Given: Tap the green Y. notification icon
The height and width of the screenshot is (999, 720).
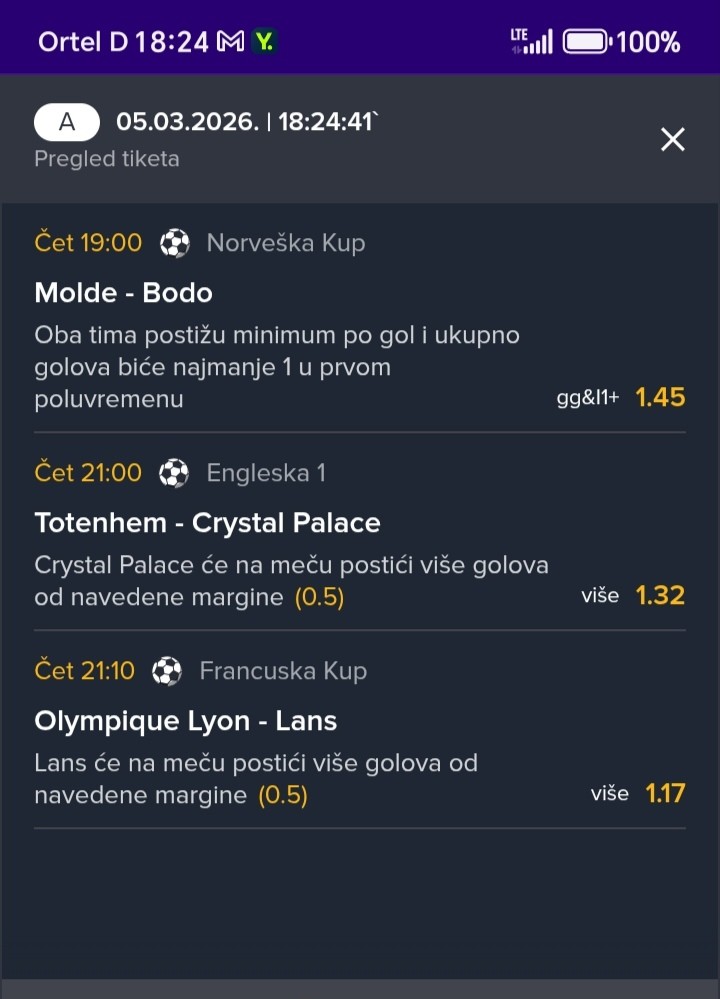Looking at the screenshot, I should [265, 42].
